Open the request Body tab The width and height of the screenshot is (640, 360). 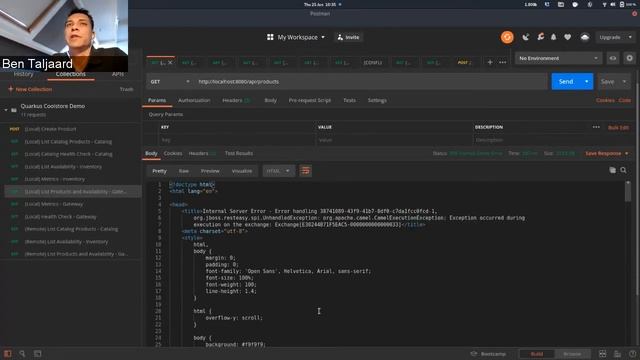pos(270,100)
